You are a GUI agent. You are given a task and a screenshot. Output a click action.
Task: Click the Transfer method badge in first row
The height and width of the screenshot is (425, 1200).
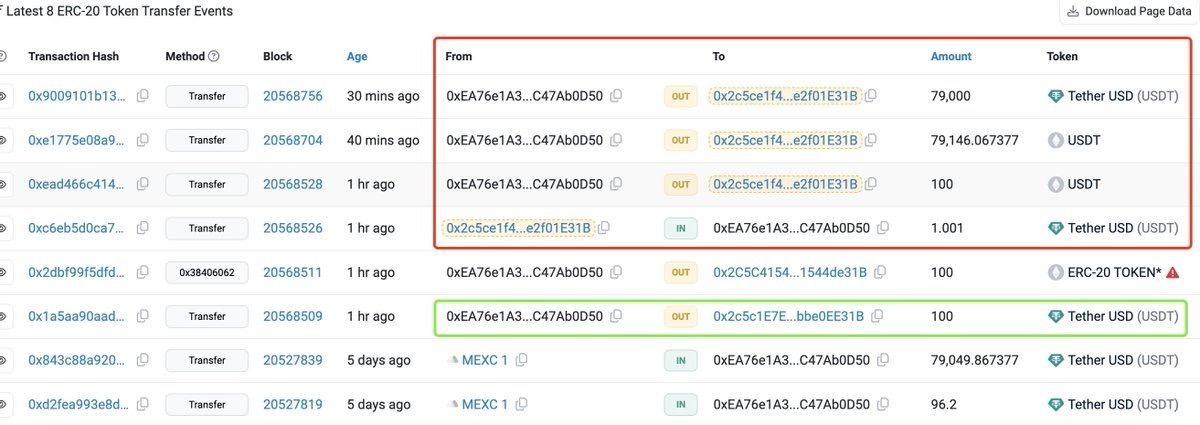click(207, 96)
